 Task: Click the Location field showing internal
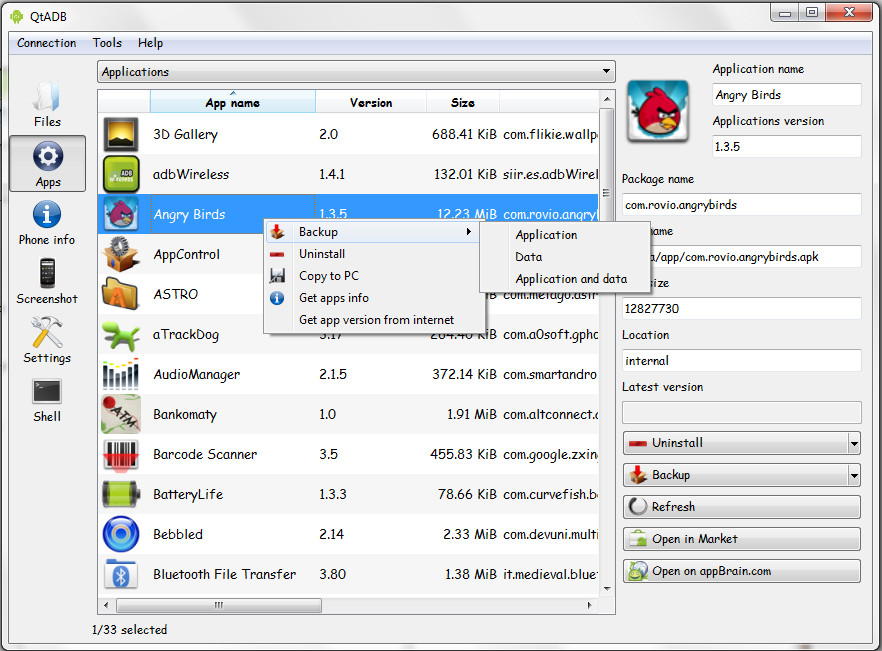741,361
